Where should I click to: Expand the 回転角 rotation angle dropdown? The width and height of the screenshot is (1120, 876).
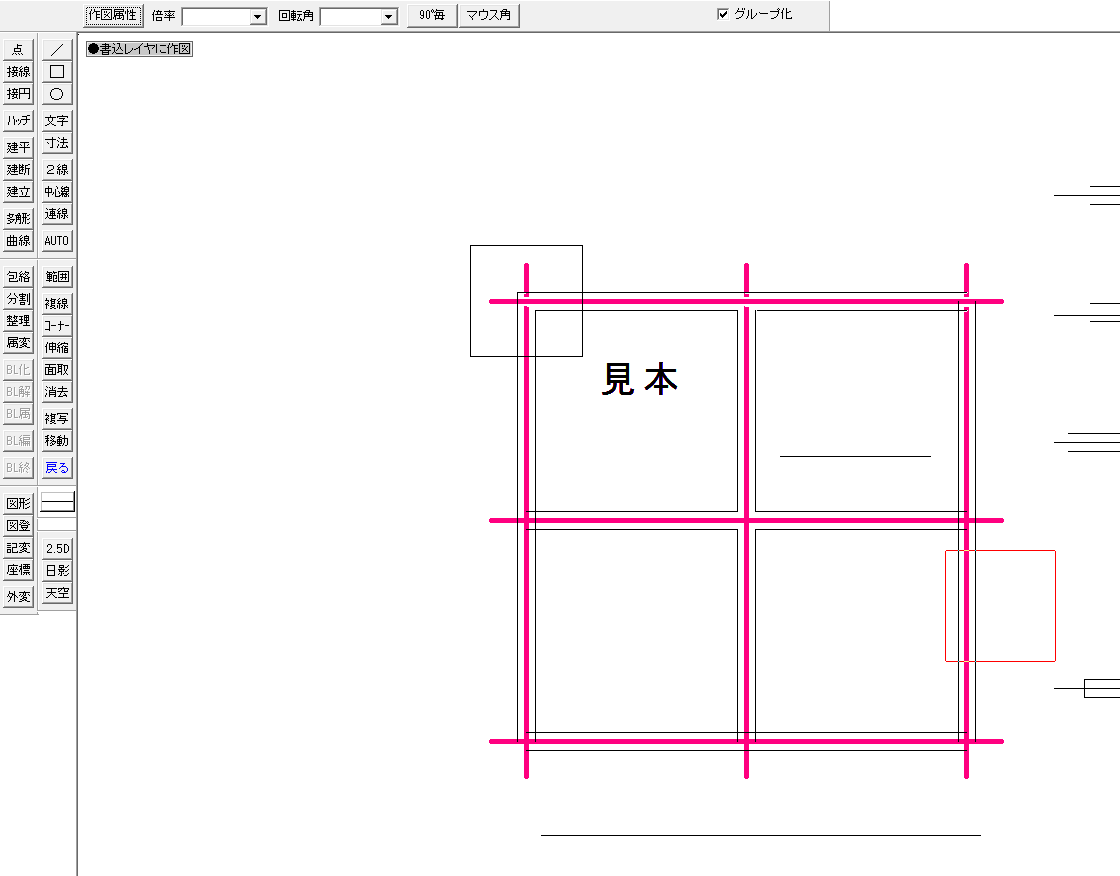click(389, 16)
